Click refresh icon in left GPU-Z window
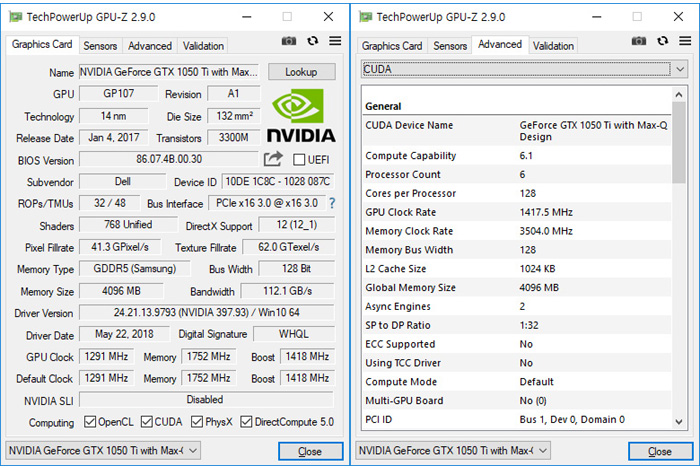Image resolution: width=700 pixels, height=468 pixels. 312,41
